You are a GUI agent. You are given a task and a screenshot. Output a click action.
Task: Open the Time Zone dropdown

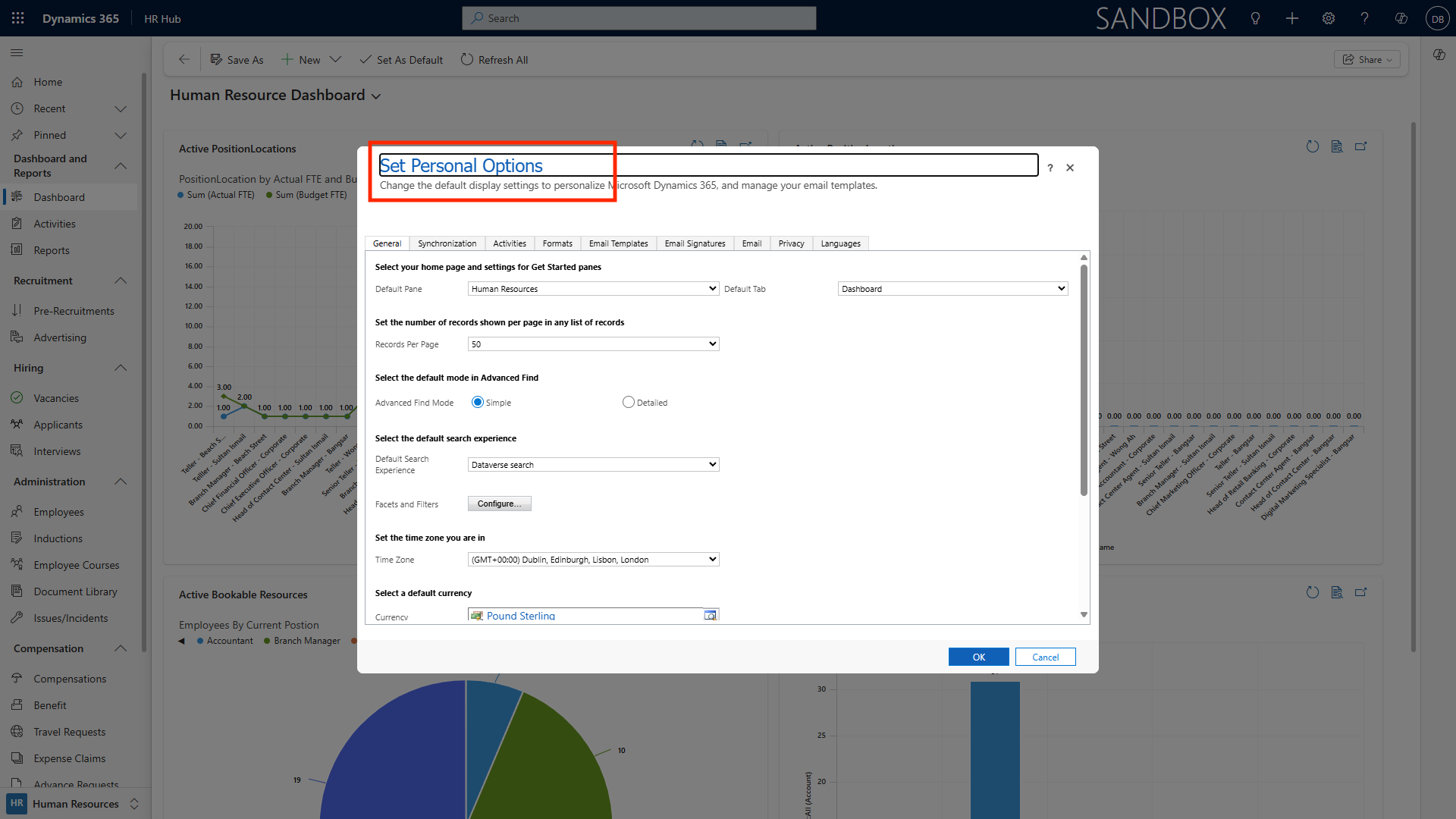[593, 560]
